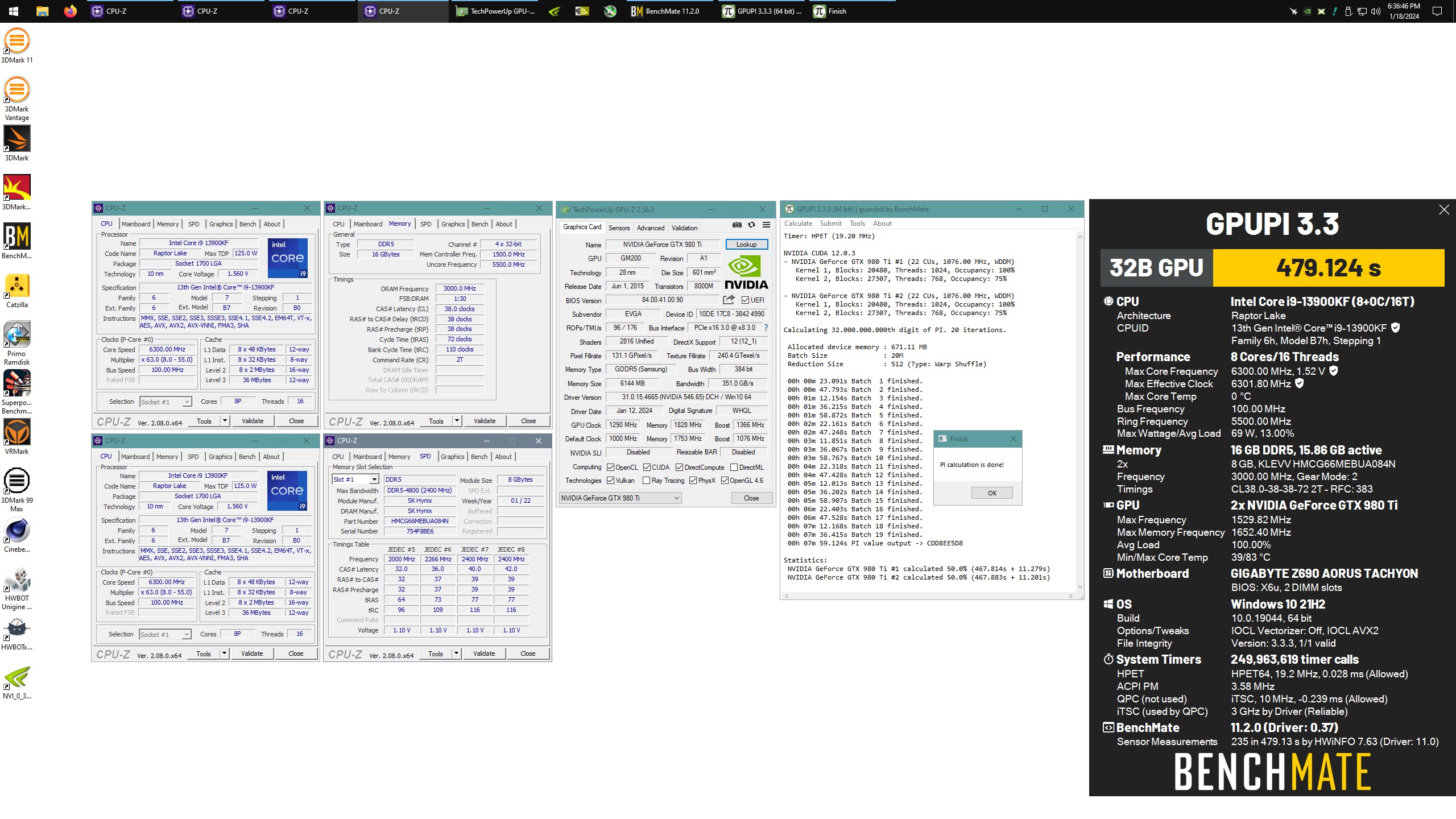Click the GPUPI horizontal scrollbar right arrow

click(x=1070, y=596)
